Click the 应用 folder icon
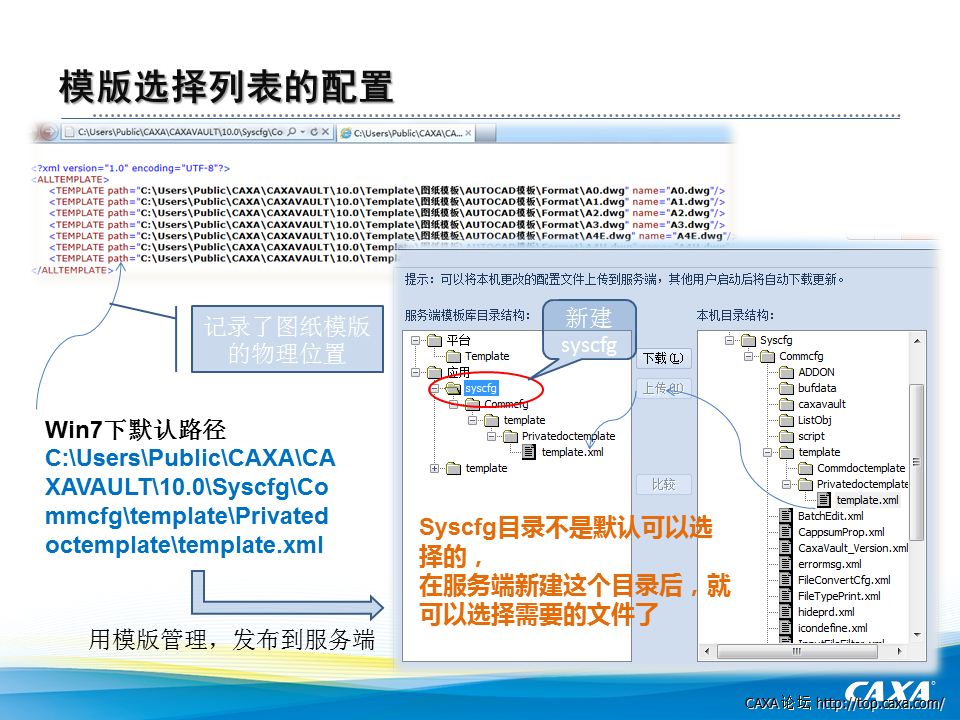 tap(434, 372)
